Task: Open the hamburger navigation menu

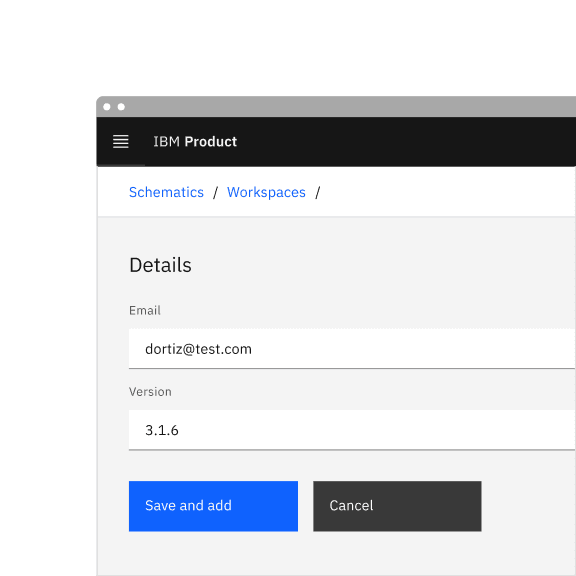Action: coord(120,141)
